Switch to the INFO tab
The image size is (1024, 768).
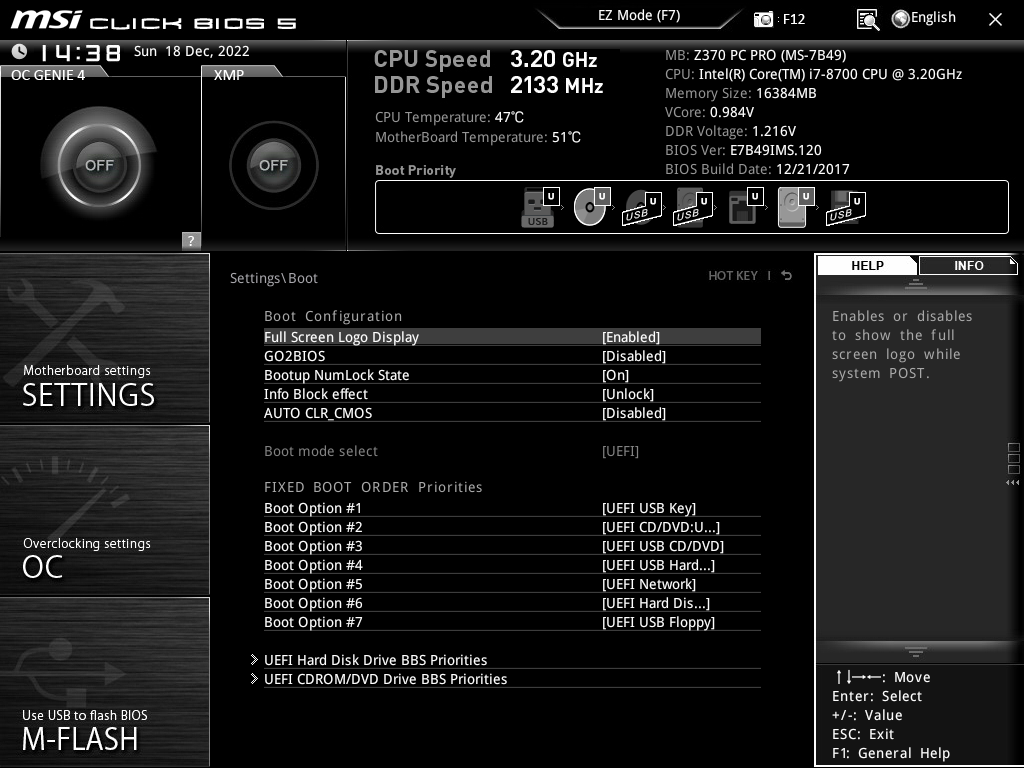968,265
